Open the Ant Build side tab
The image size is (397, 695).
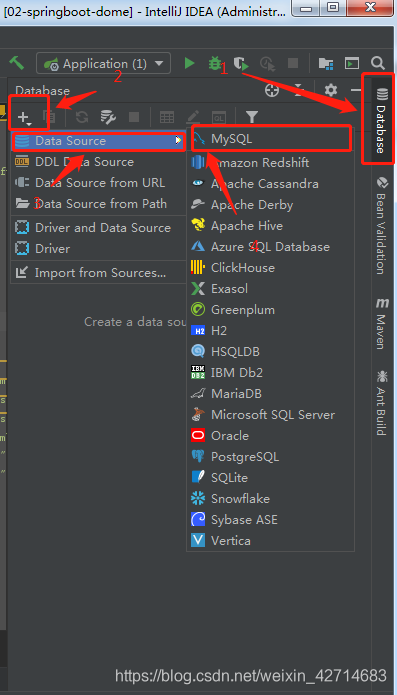(x=381, y=403)
